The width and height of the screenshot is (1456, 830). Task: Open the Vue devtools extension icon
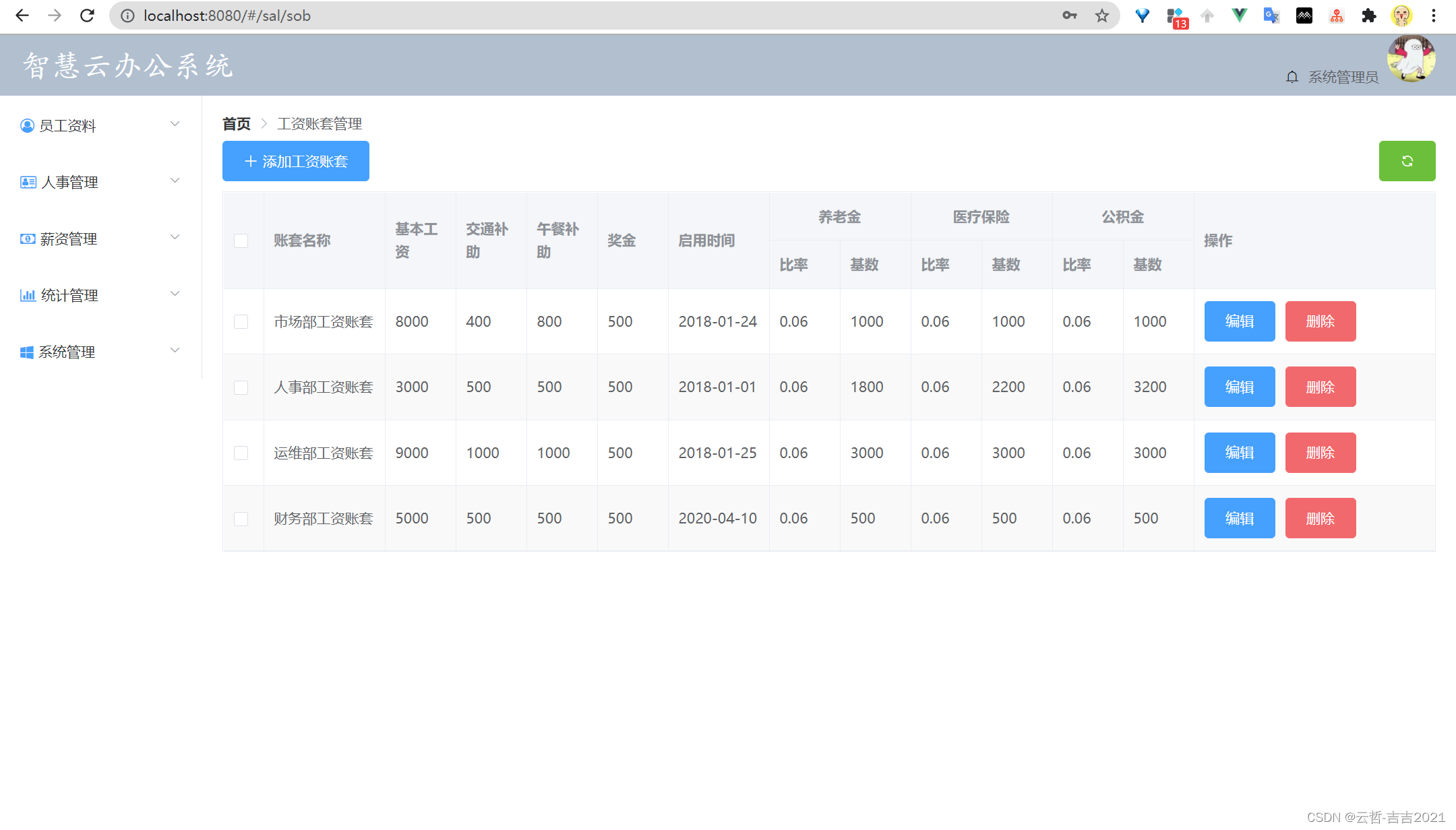pos(1239,15)
